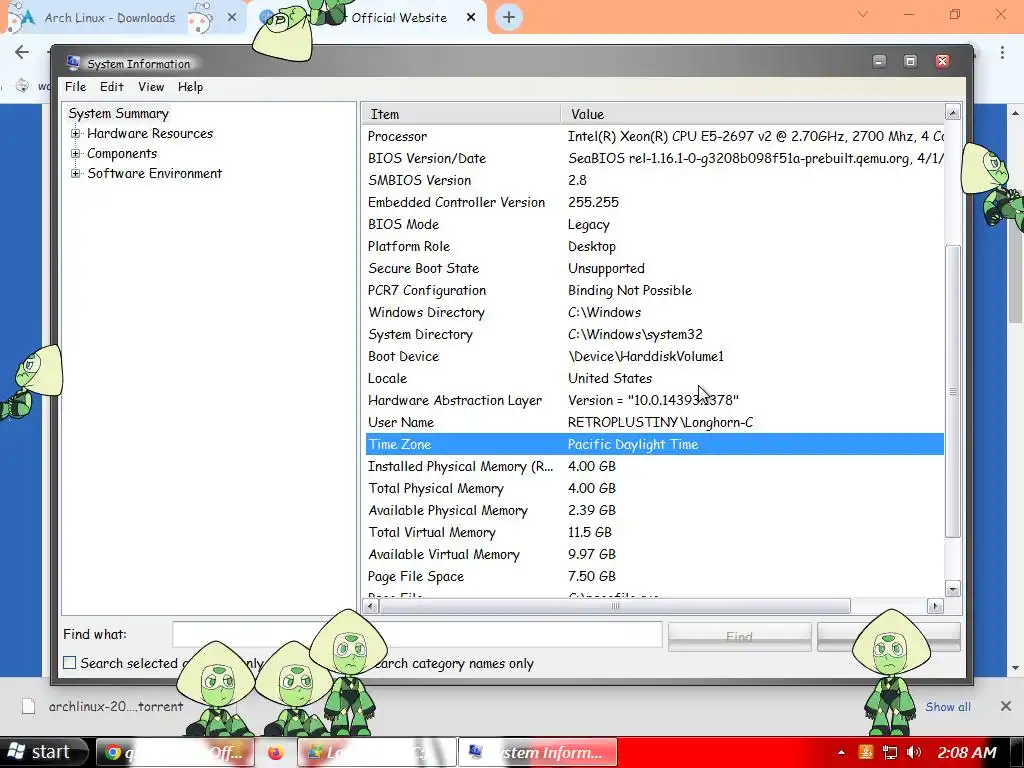Select the PCR7 Configuration row
Screen dimensions: 1024x768
(x=653, y=291)
